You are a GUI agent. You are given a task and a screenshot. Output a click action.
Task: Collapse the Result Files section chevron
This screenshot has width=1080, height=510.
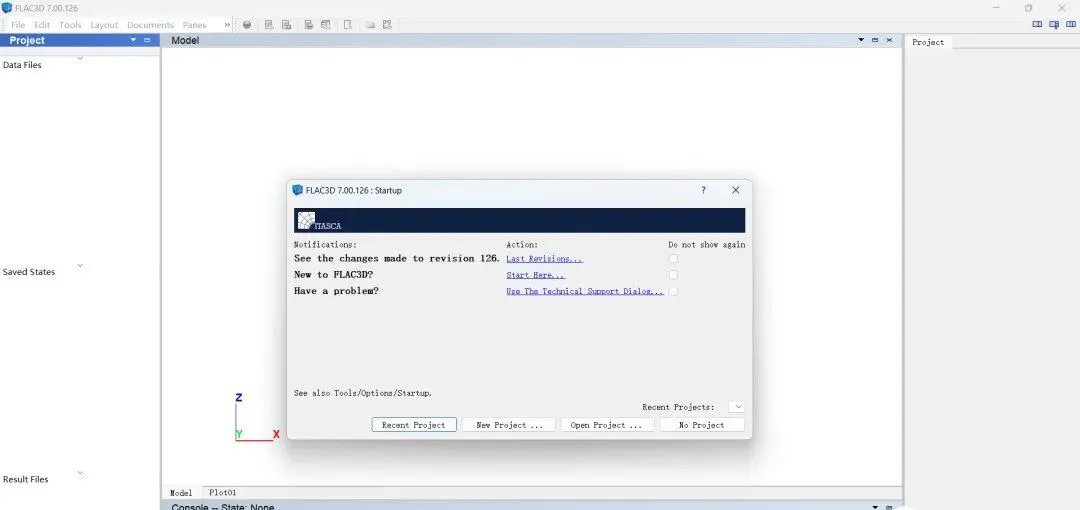(80, 472)
